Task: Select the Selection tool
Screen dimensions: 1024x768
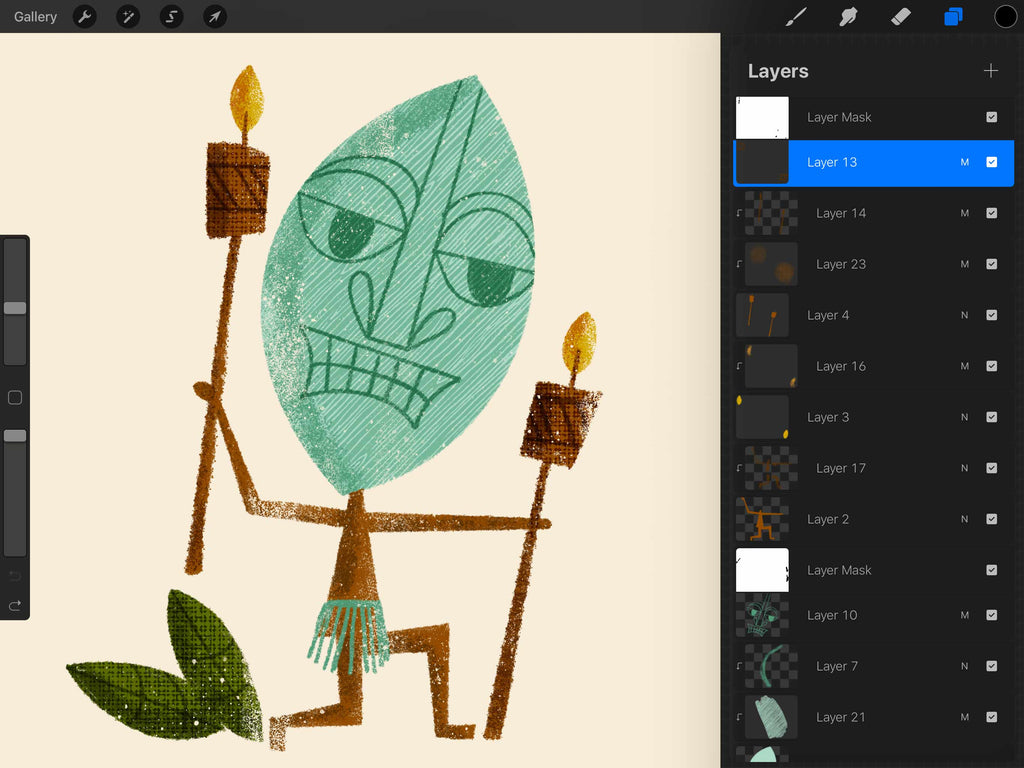Action: tap(171, 16)
